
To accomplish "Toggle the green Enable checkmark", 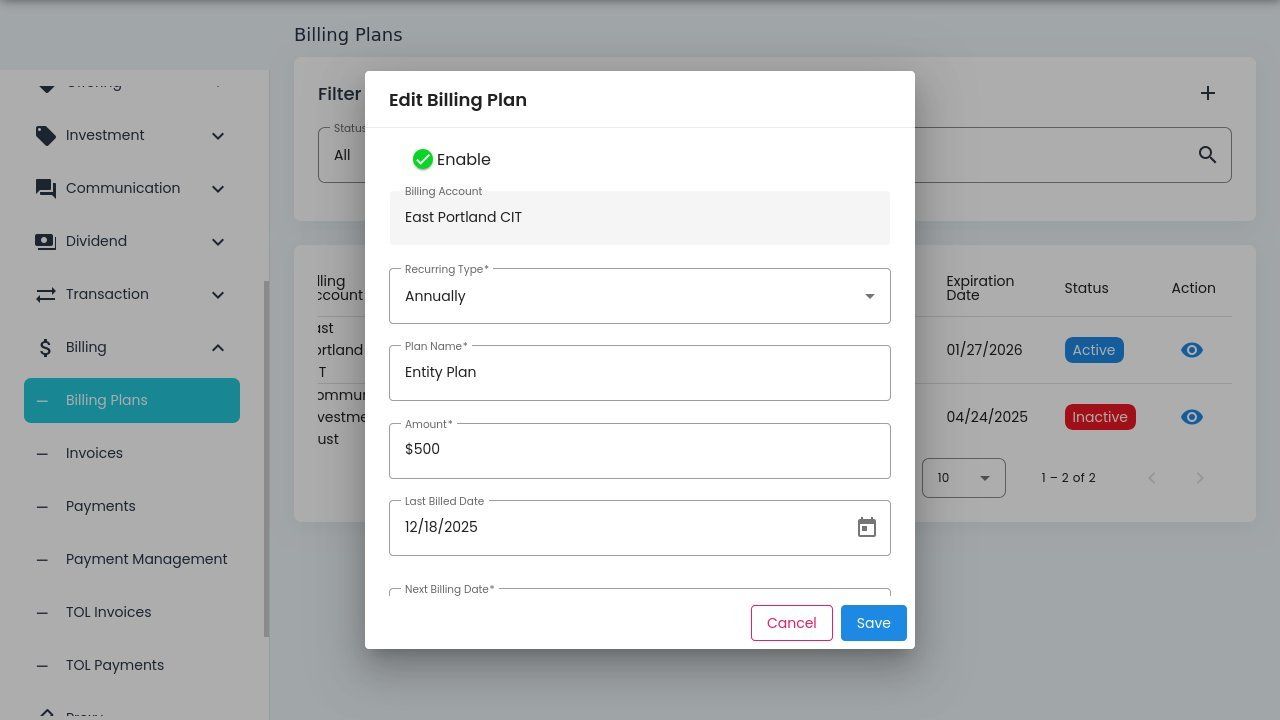I will point(423,160).
